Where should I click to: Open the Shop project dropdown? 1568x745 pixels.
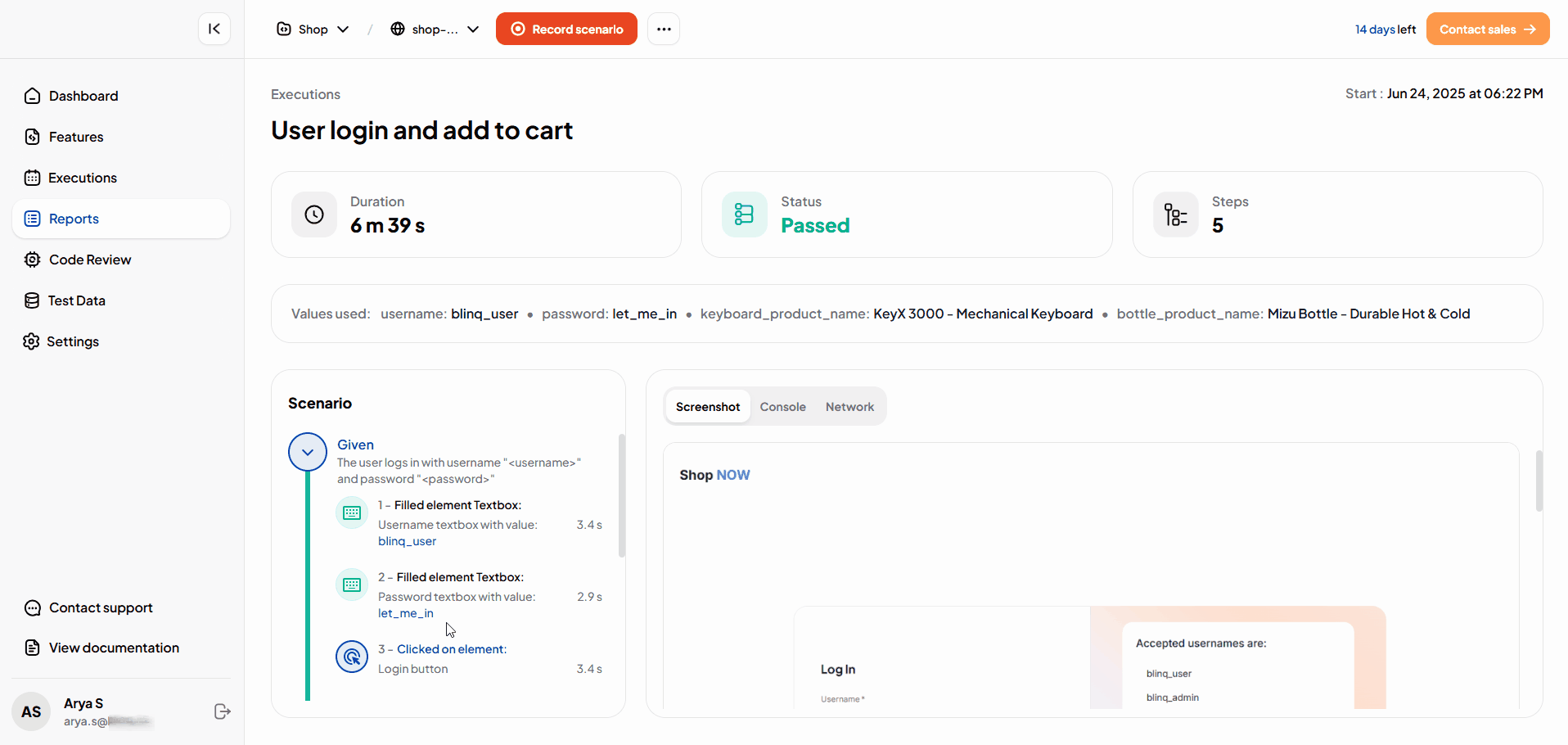click(313, 29)
